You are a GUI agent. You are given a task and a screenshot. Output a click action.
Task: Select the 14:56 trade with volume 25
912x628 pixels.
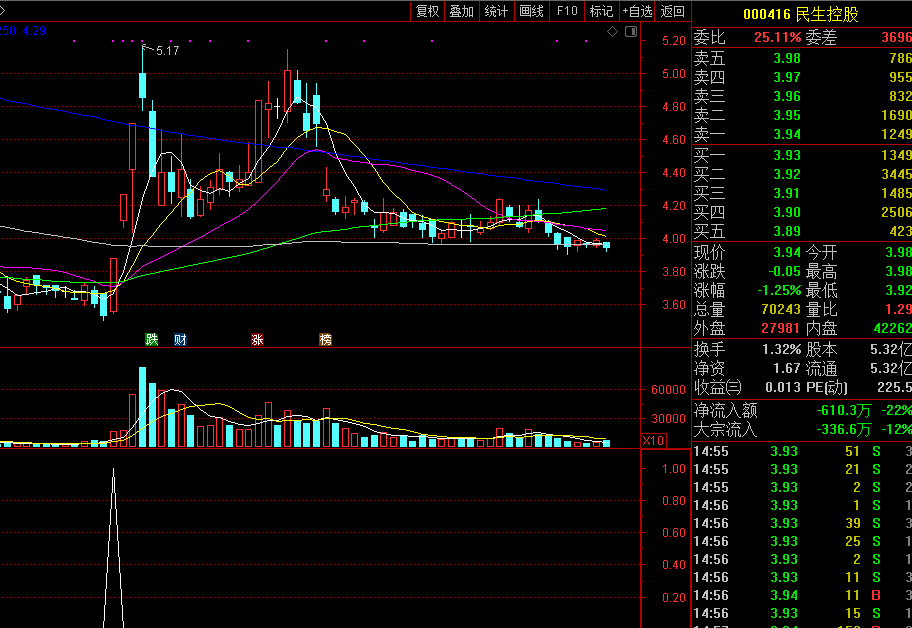[802, 542]
